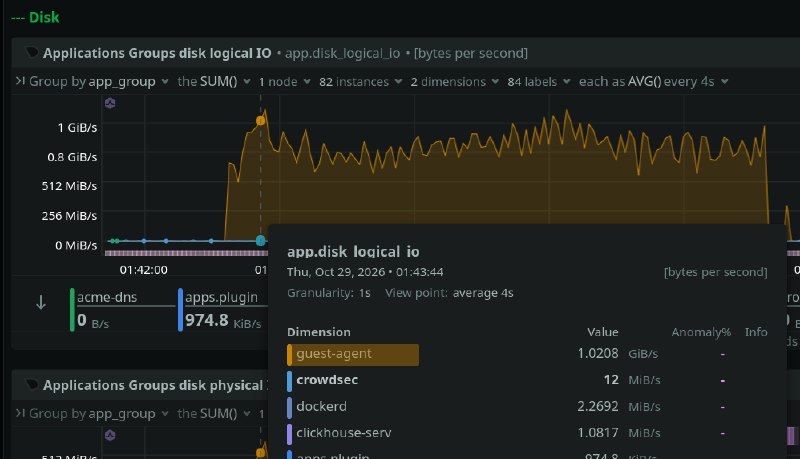The height and width of the screenshot is (459, 800).
Task: Select the apps.plugin legend item
Action: pos(223,310)
